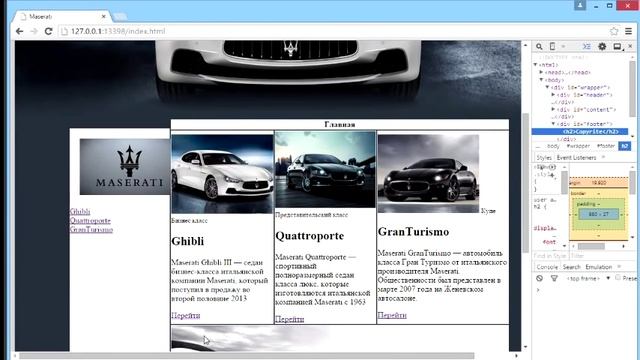Select #wrapper in the DOM breadcrumb
Viewport: 640px width, 360px height.
click(x=578, y=146)
